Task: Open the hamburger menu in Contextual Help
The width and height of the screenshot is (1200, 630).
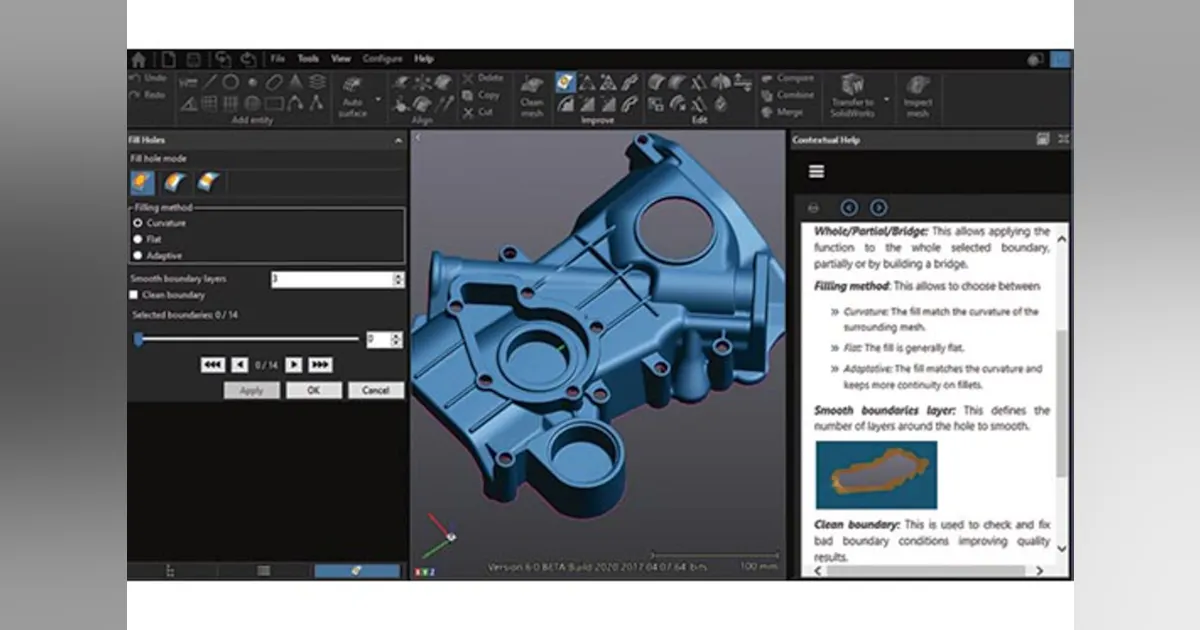Action: click(x=816, y=172)
